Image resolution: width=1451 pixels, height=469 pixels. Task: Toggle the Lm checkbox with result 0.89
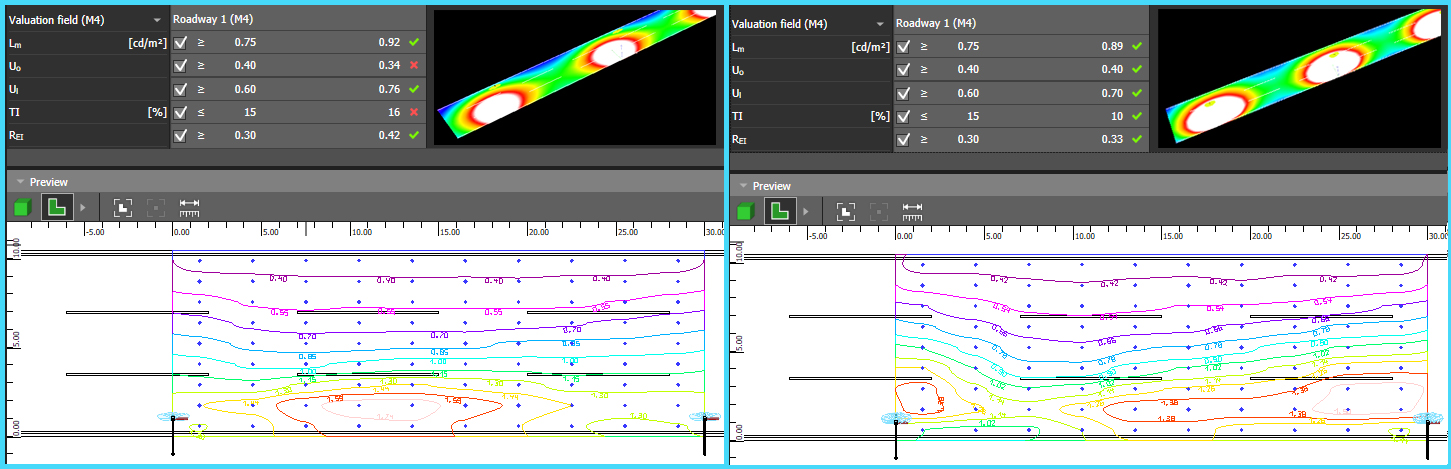click(x=904, y=46)
